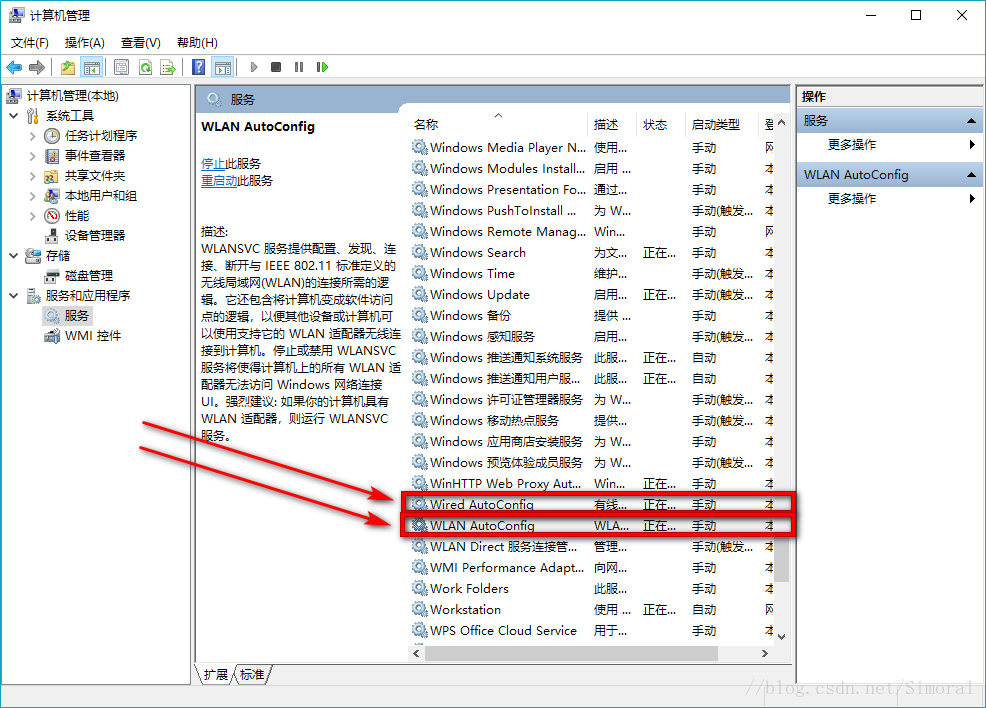This screenshot has height=708, width=986.
Task: Expand the 事件查看器 node
Action: (x=33, y=156)
